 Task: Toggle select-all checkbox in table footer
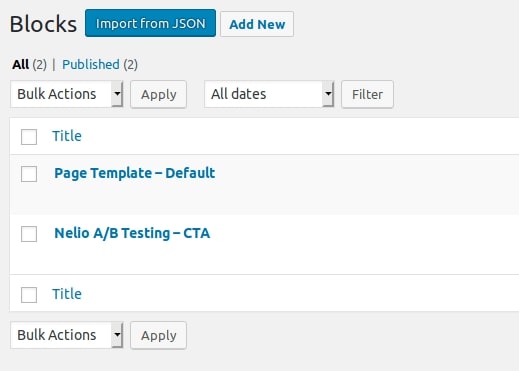(x=29, y=295)
